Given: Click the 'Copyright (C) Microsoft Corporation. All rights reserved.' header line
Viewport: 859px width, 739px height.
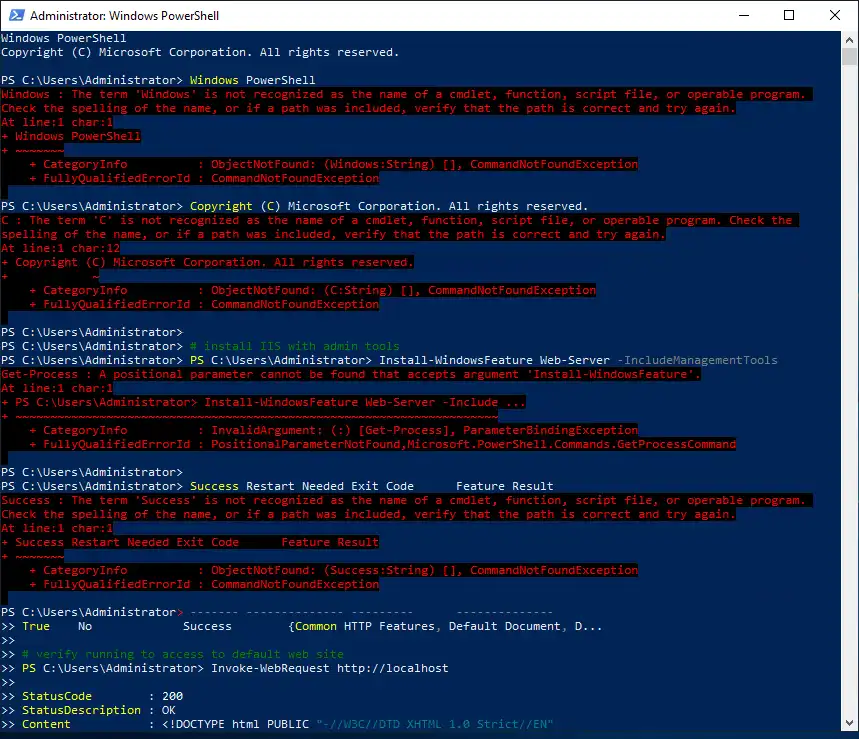Looking at the screenshot, I should [200, 52].
